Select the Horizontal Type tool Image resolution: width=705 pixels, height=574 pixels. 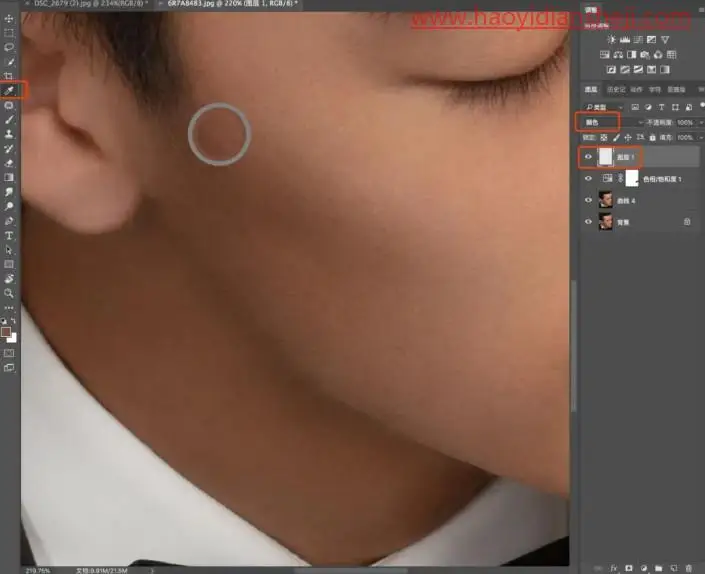(9, 236)
